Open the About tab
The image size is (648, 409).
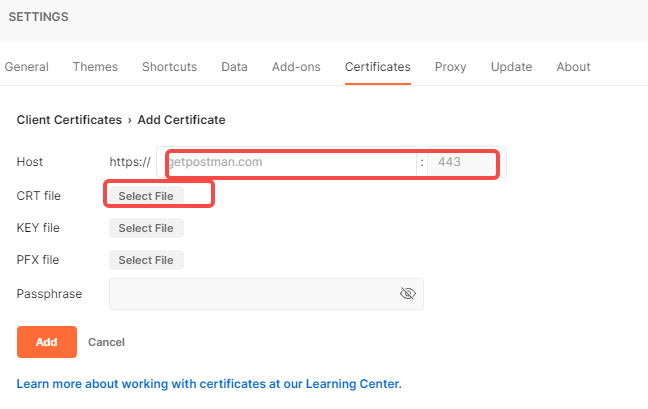(x=573, y=67)
